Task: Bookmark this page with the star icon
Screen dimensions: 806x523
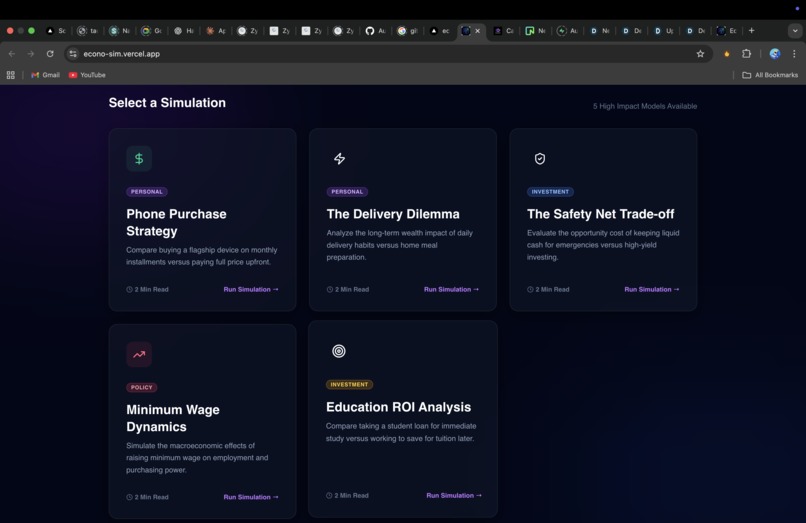Action: click(700, 53)
